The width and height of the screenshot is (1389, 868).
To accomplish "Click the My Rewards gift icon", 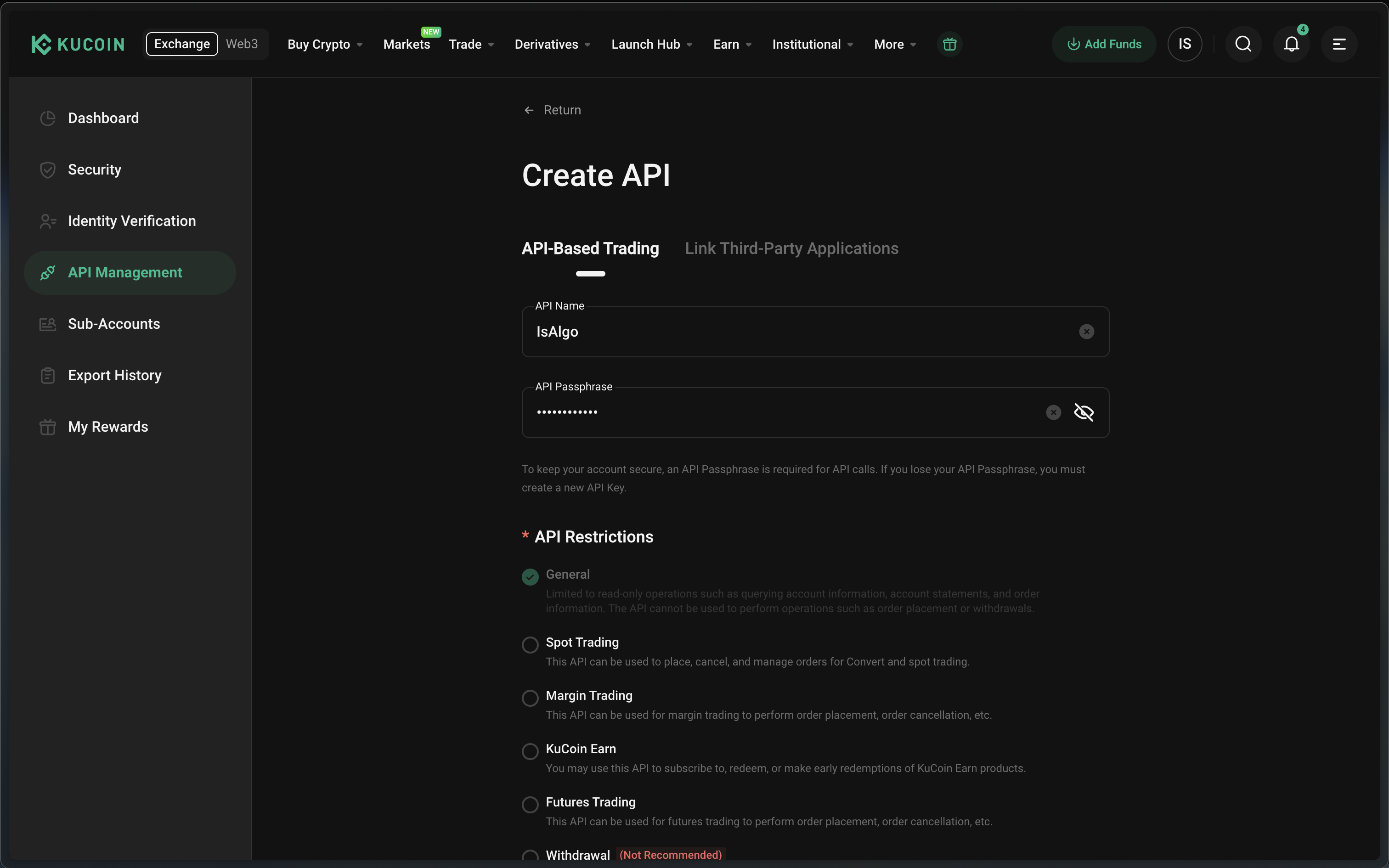I will click(48, 427).
